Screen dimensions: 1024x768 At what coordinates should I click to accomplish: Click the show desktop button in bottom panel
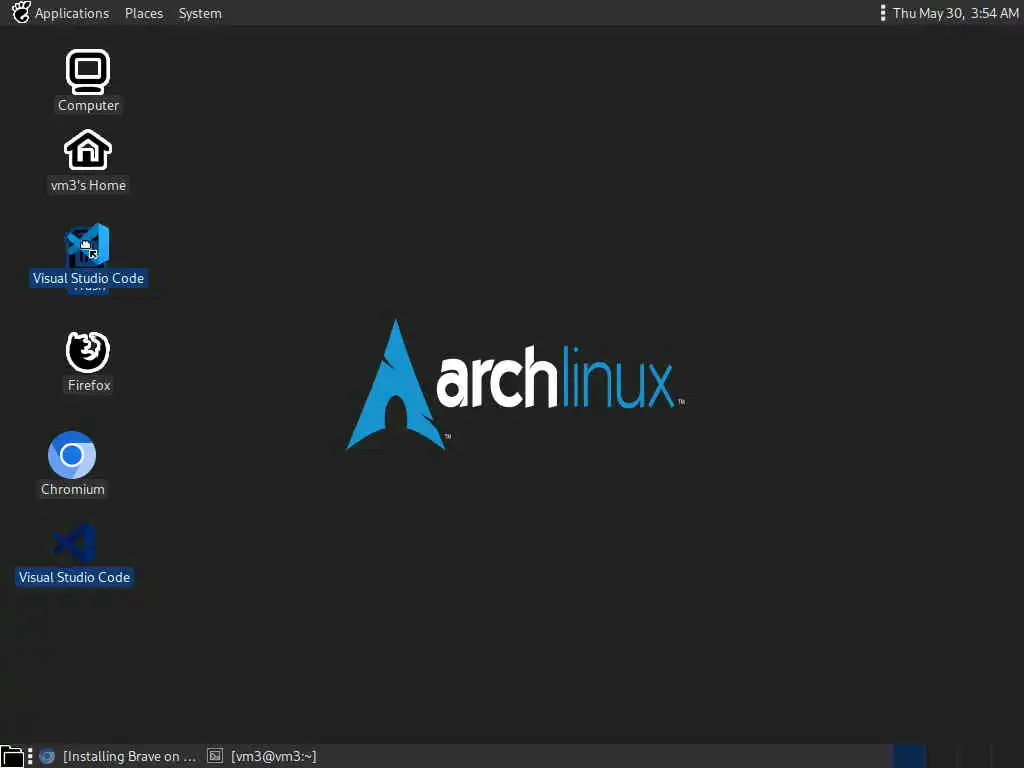coord(12,756)
